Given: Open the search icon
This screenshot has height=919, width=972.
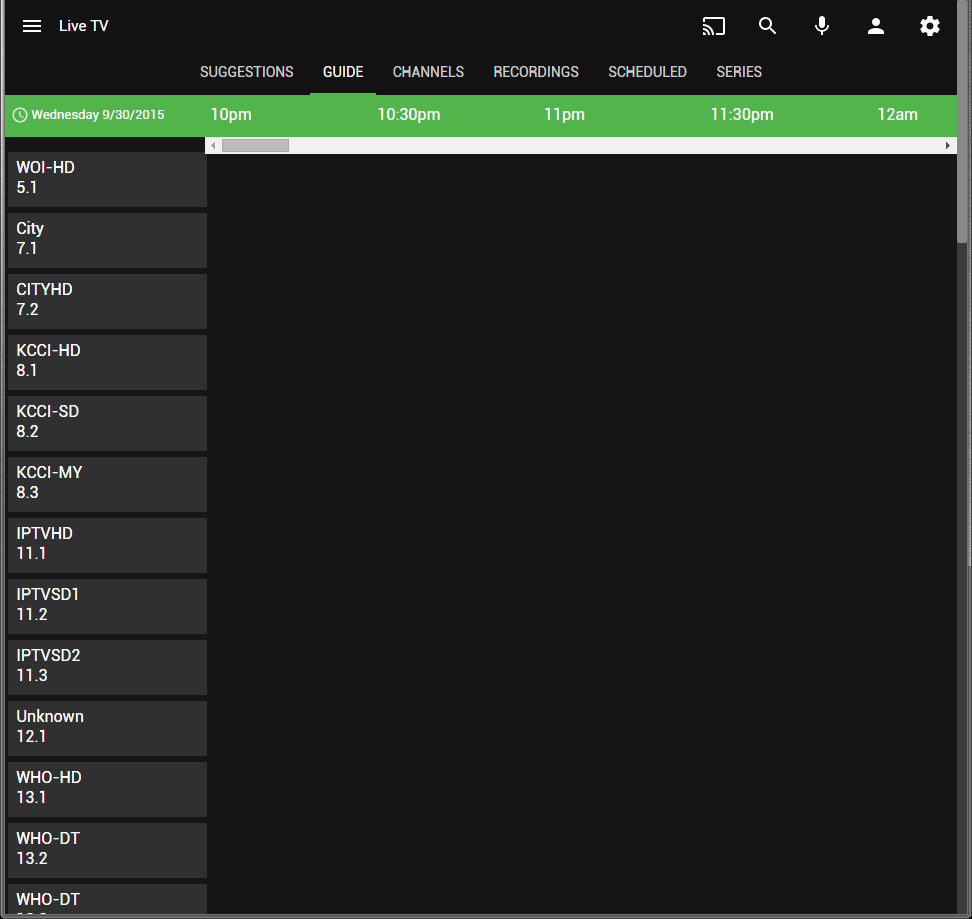Looking at the screenshot, I should [767, 26].
